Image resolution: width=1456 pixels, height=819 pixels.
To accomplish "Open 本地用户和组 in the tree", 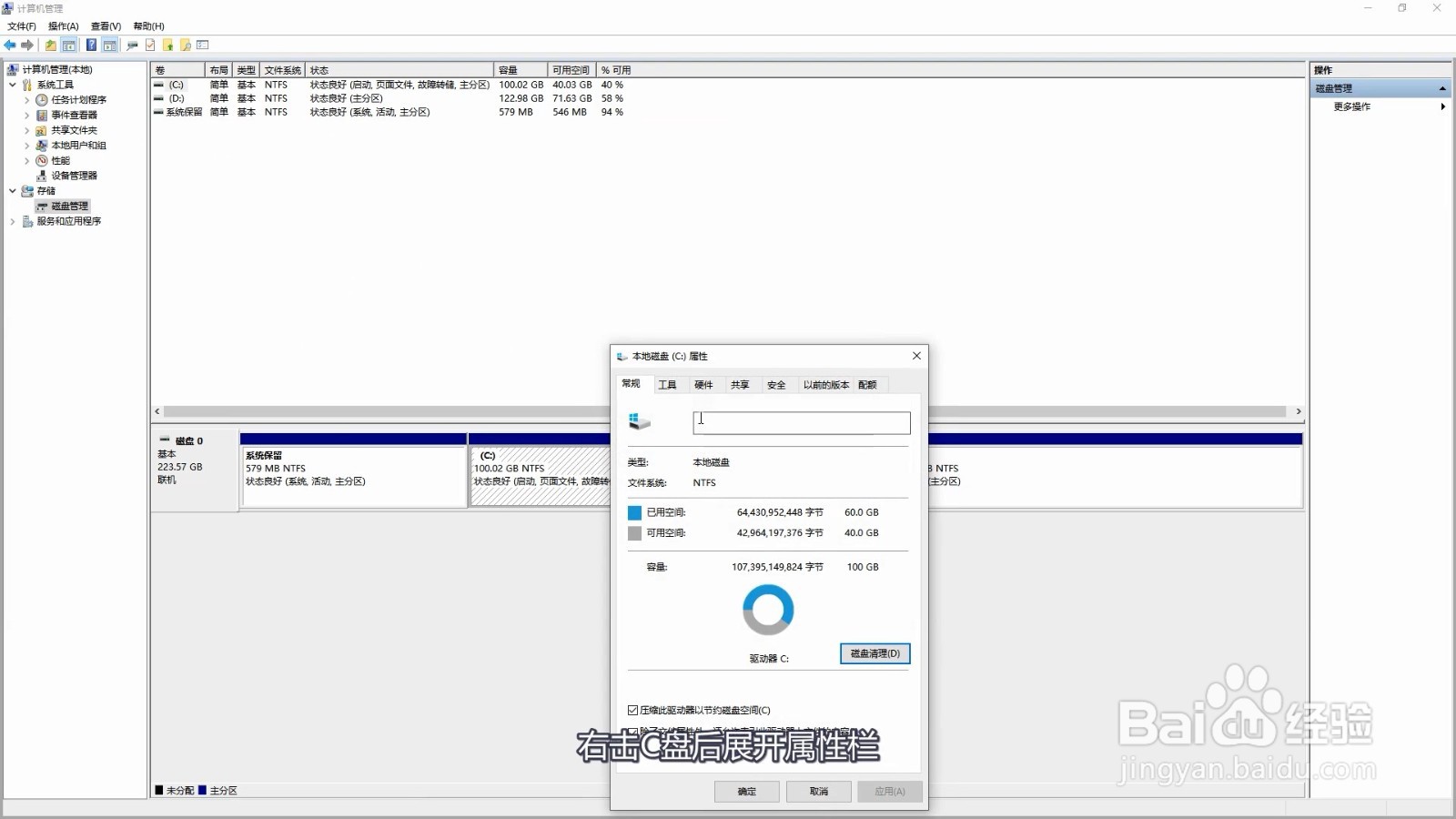I will coord(79,146).
